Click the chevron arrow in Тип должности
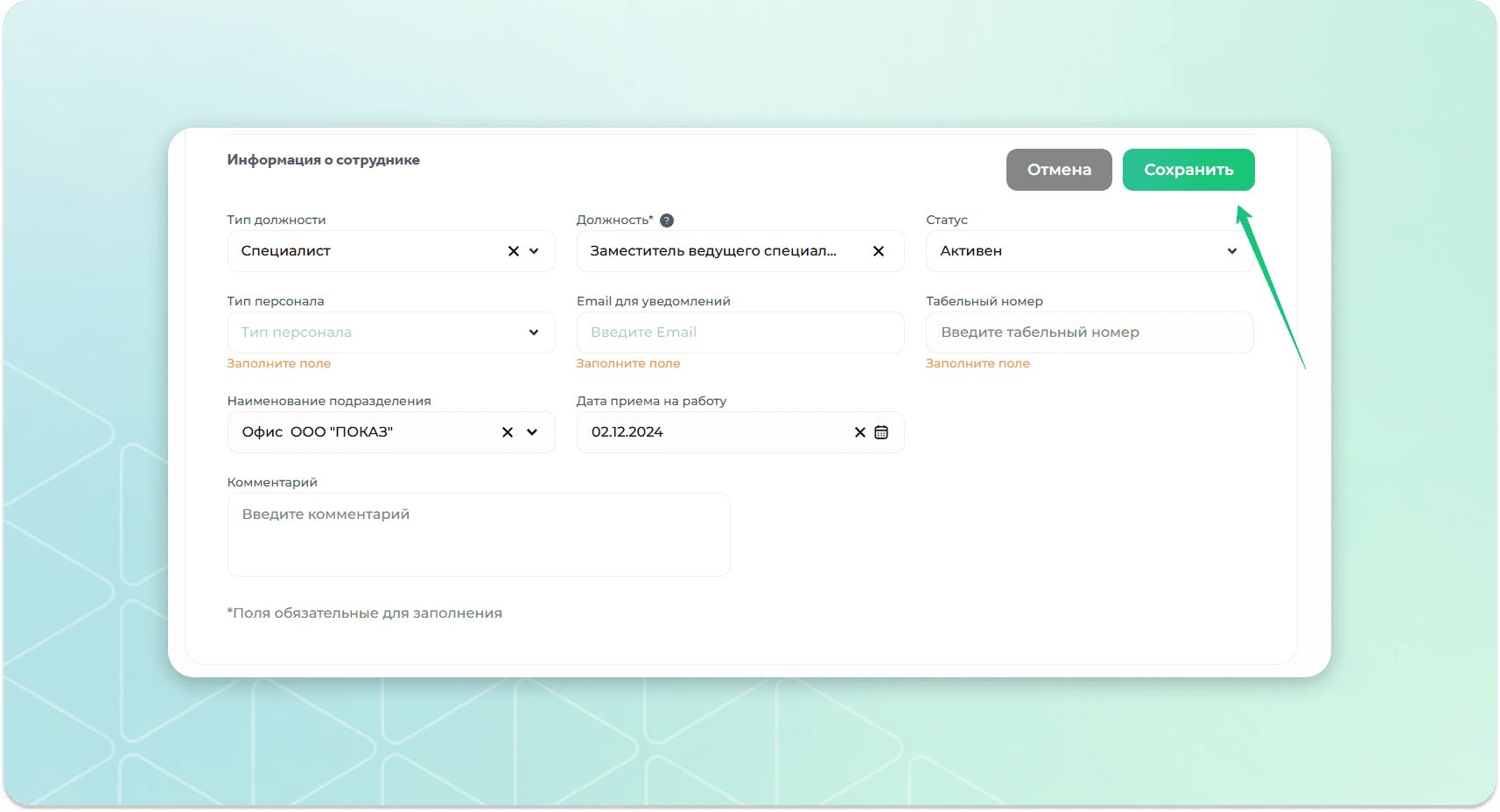Image resolution: width=1500 pixels, height=812 pixels. pyautogui.click(x=535, y=251)
